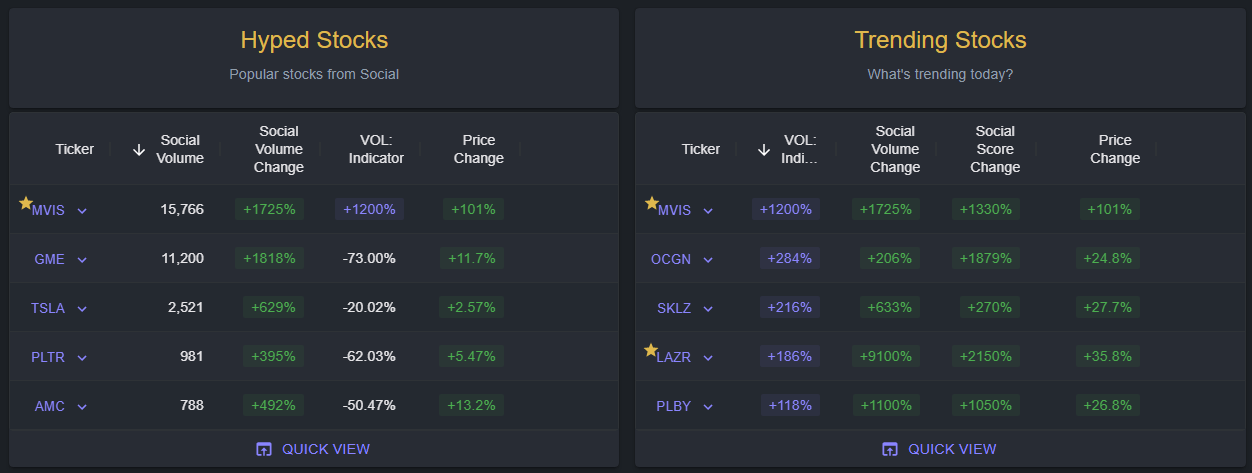Image resolution: width=1252 pixels, height=473 pixels.
Task: Click the star icon beside LAZR ticker
Action: point(651,350)
